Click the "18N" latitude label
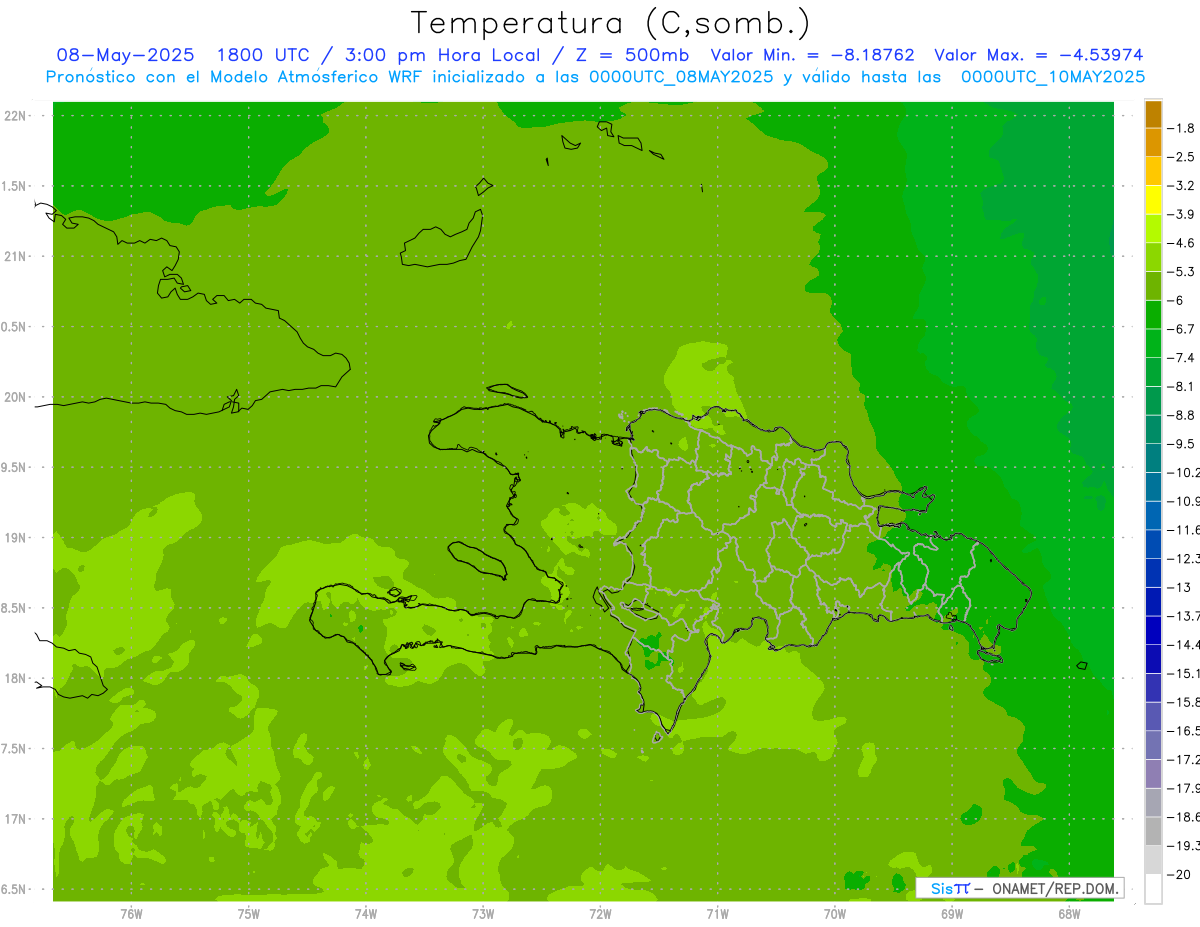The image size is (1200, 927). pyautogui.click(x=16, y=679)
